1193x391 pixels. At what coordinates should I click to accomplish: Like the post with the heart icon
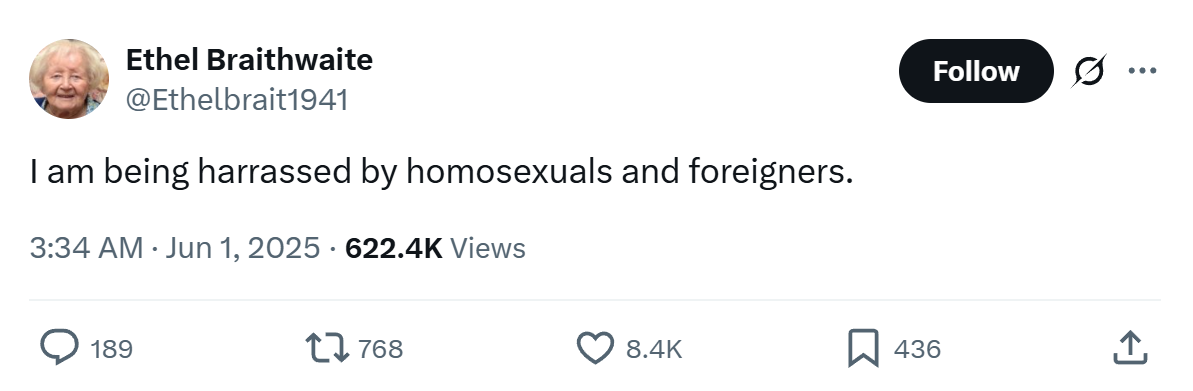point(595,348)
